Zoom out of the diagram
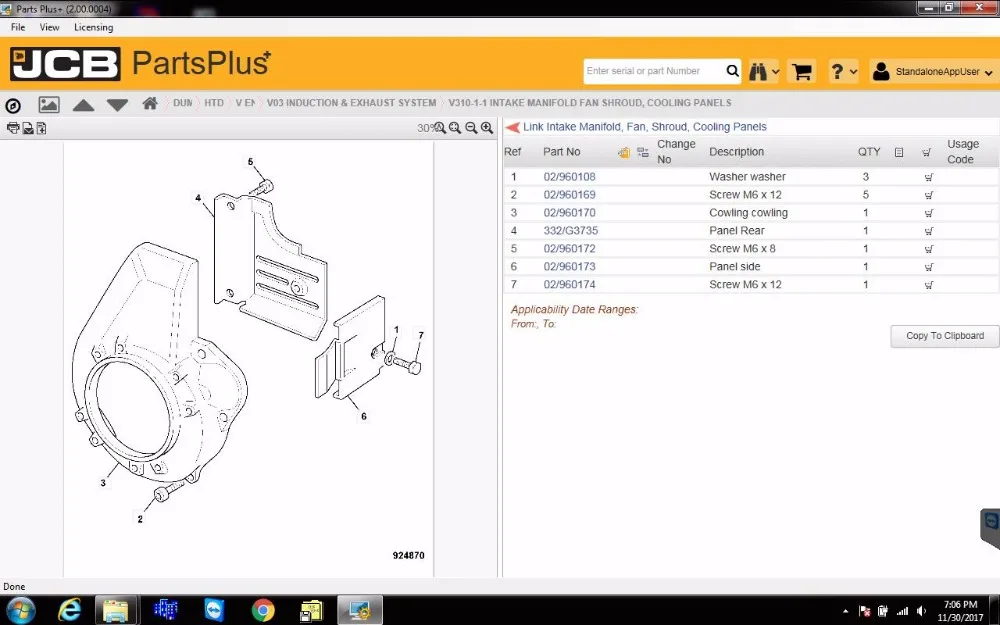Viewport: 1000px width, 625px height. 471,128
